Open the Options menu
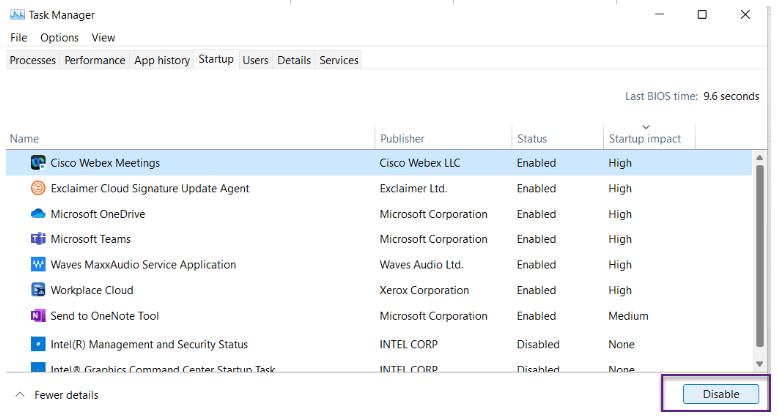Image resolution: width=778 pixels, height=417 pixels. pos(60,38)
